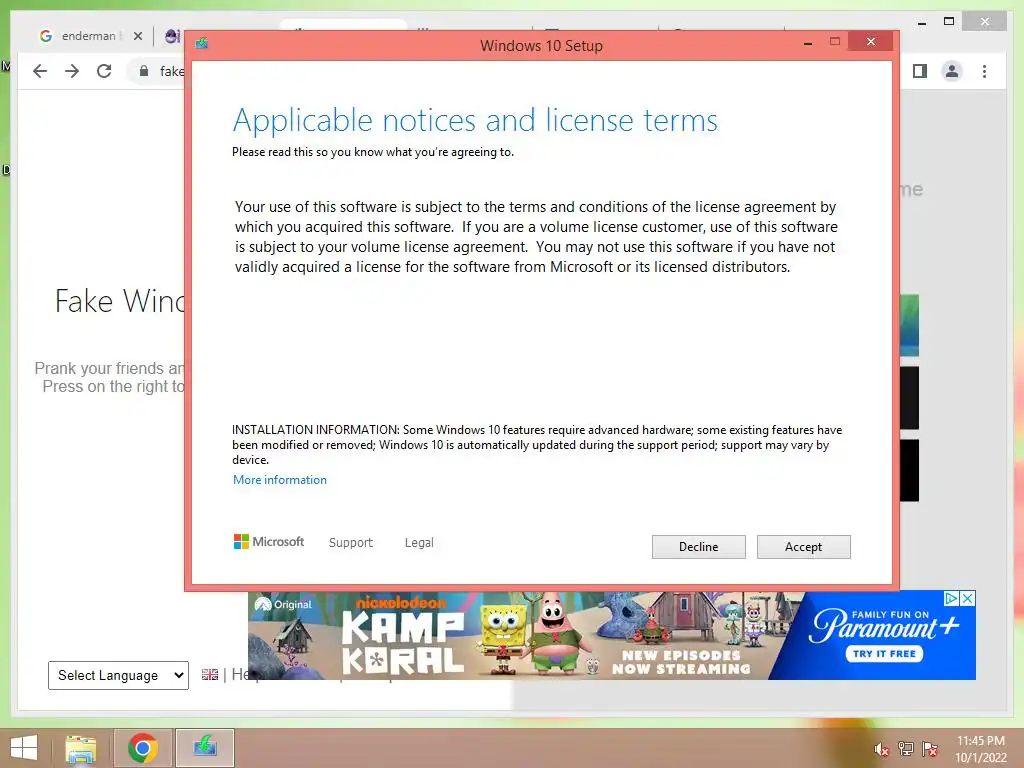Accept the license terms
The width and height of the screenshot is (1024, 768).
point(803,547)
